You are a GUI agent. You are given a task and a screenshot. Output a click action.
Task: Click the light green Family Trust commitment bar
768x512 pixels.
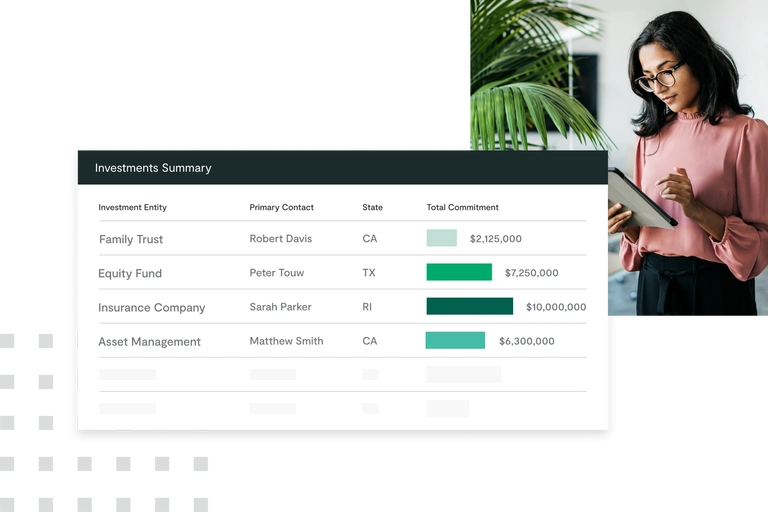click(441, 238)
